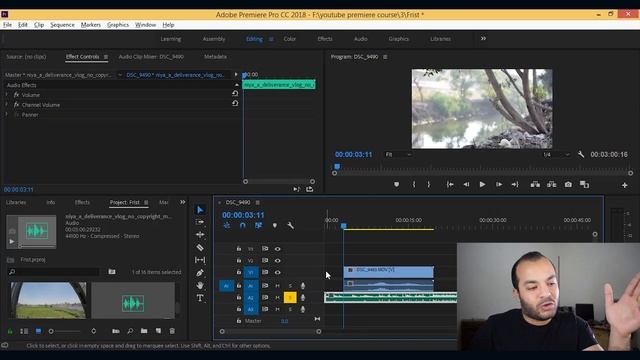This screenshot has height=360, width=640.
Task: Toggle V1 track output eye
Action: [278, 272]
